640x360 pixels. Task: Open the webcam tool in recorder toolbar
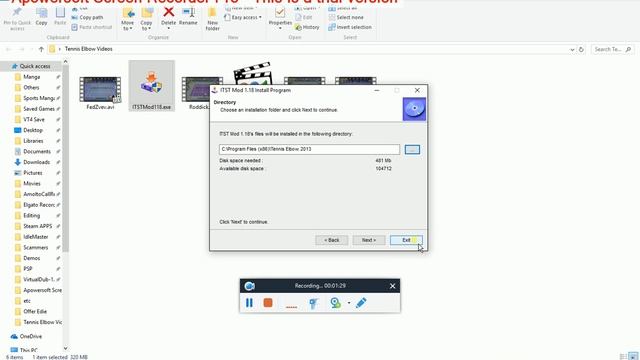336,303
